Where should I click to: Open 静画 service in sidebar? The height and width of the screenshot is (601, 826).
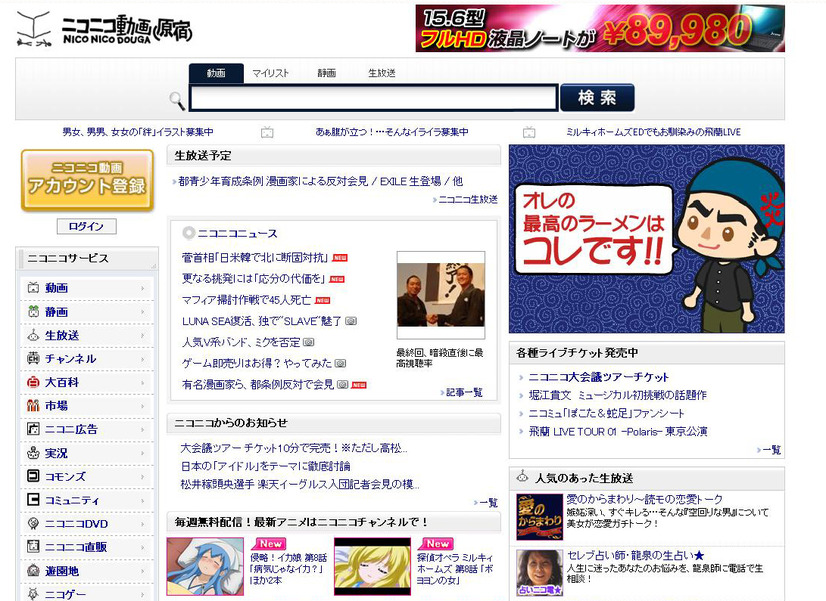pos(87,312)
